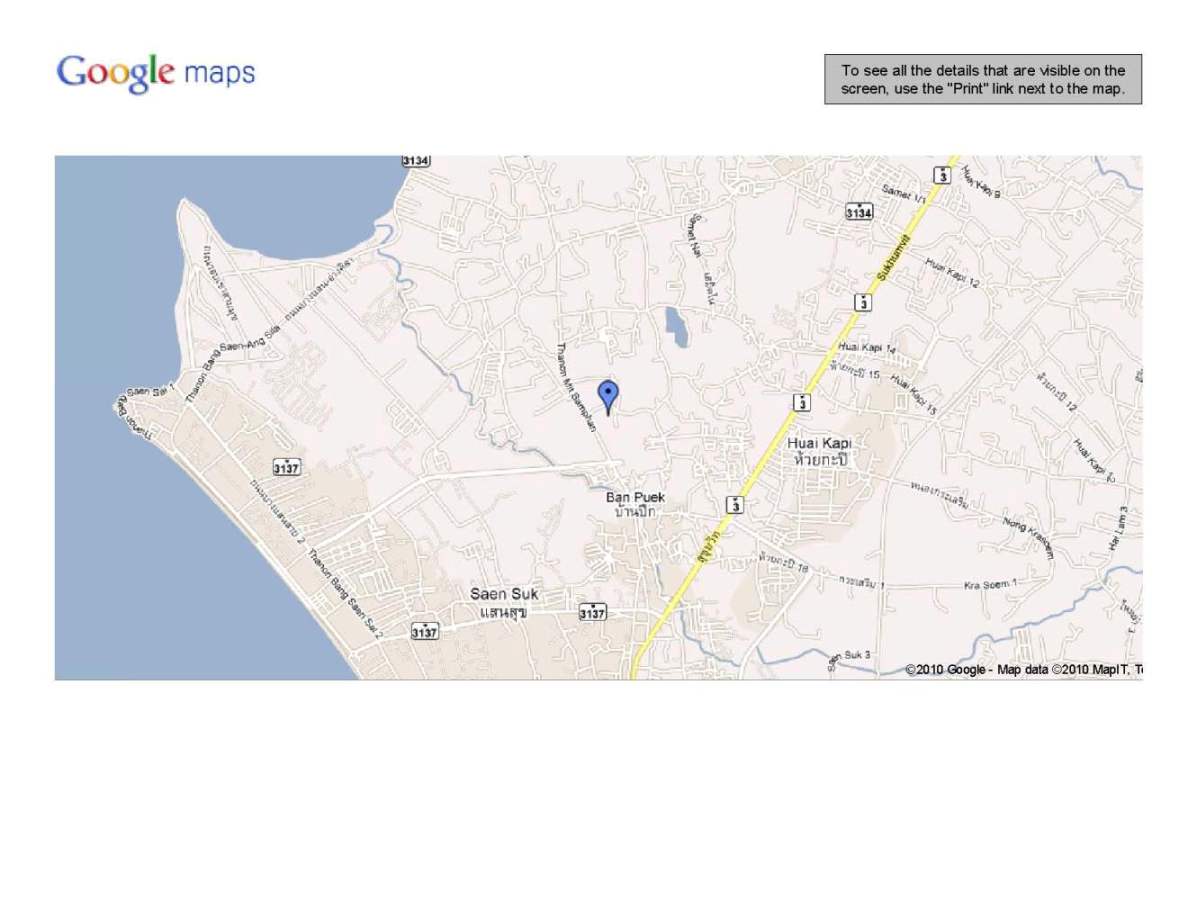Click the blue location marker pin

pyautogui.click(x=608, y=398)
